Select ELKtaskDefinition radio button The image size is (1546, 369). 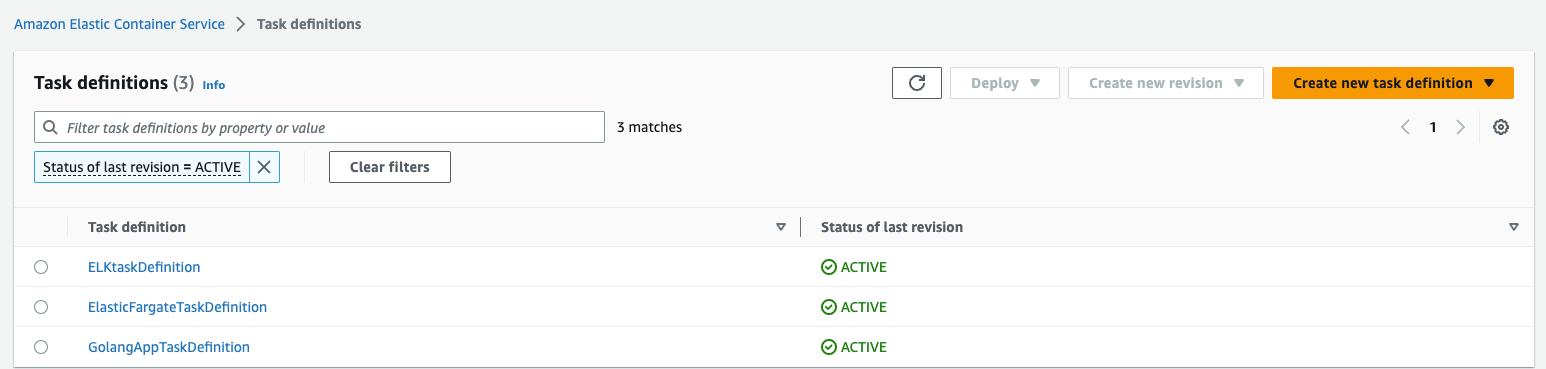[41, 267]
